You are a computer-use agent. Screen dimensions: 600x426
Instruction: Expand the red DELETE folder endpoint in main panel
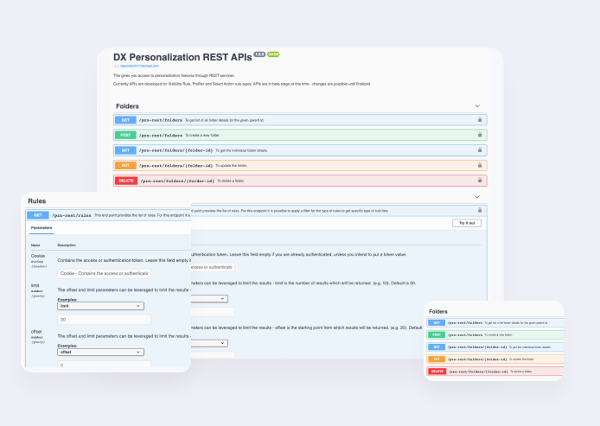tap(300, 181)
